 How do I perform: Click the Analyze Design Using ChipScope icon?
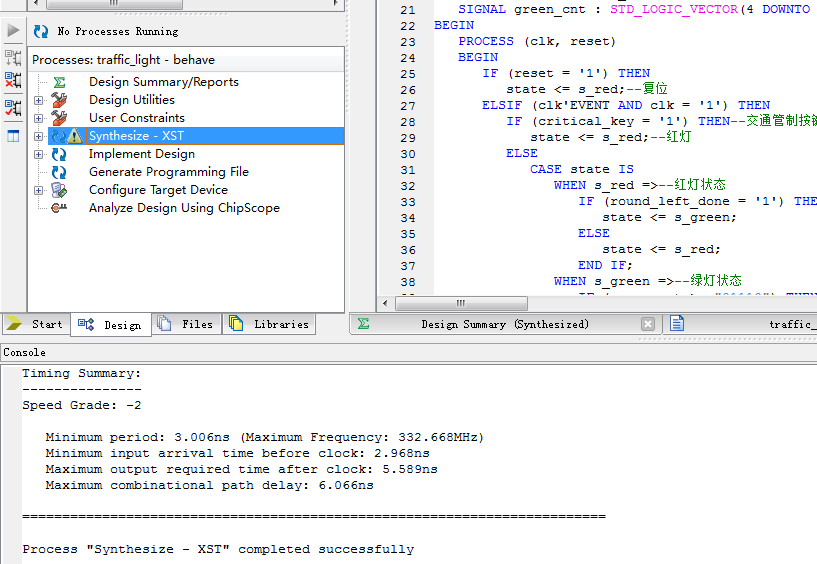pos(59,208)
